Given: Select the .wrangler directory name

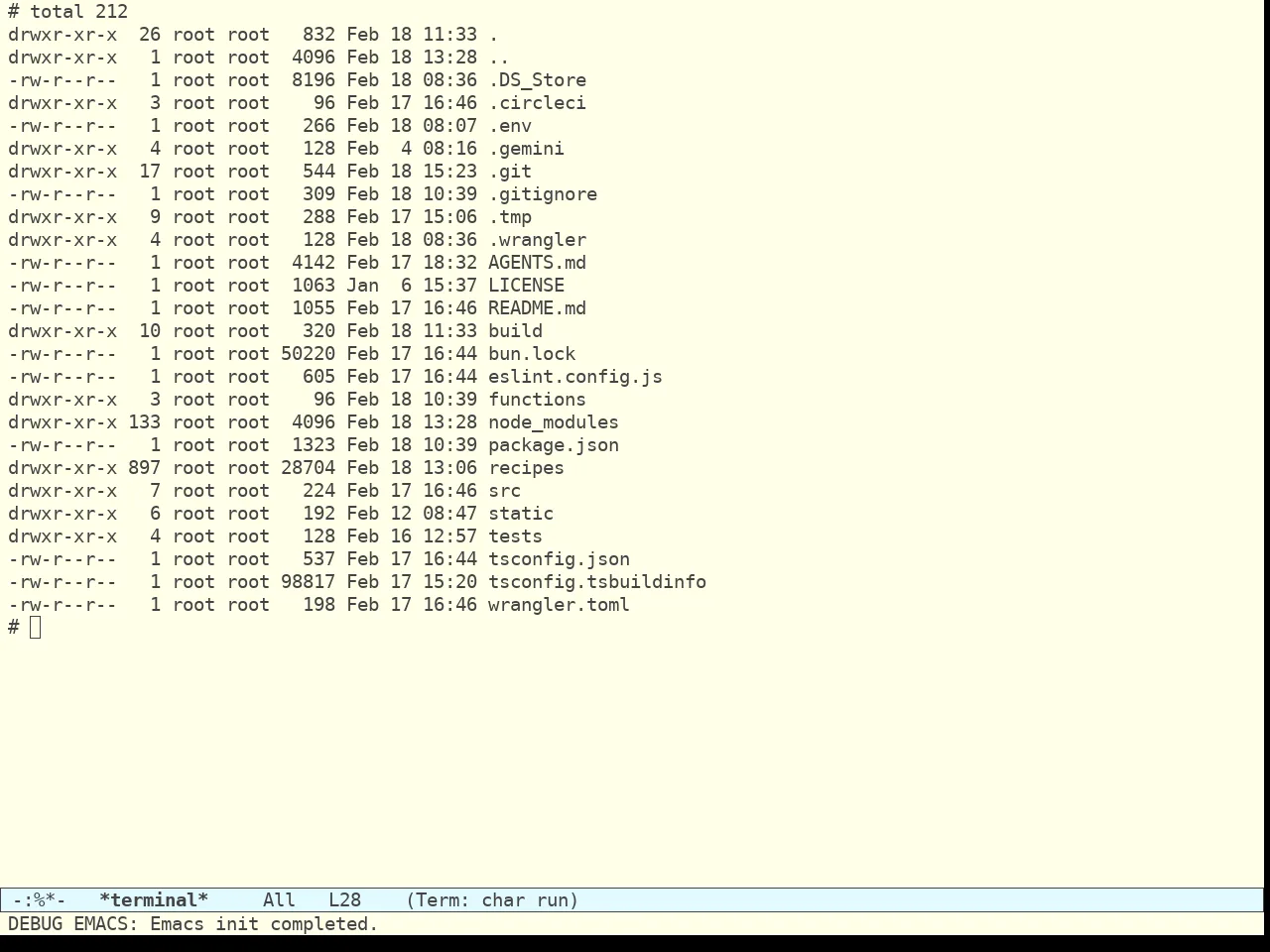Looking at the screenshot, I should click(x=537, y=240).
